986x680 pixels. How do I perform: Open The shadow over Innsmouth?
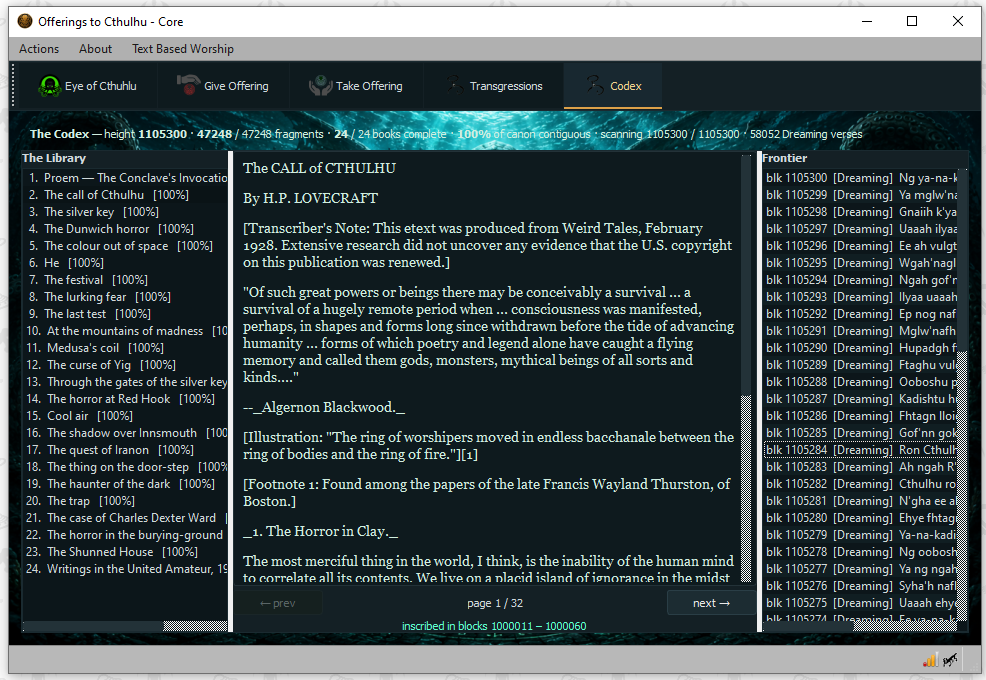(126, 433)
